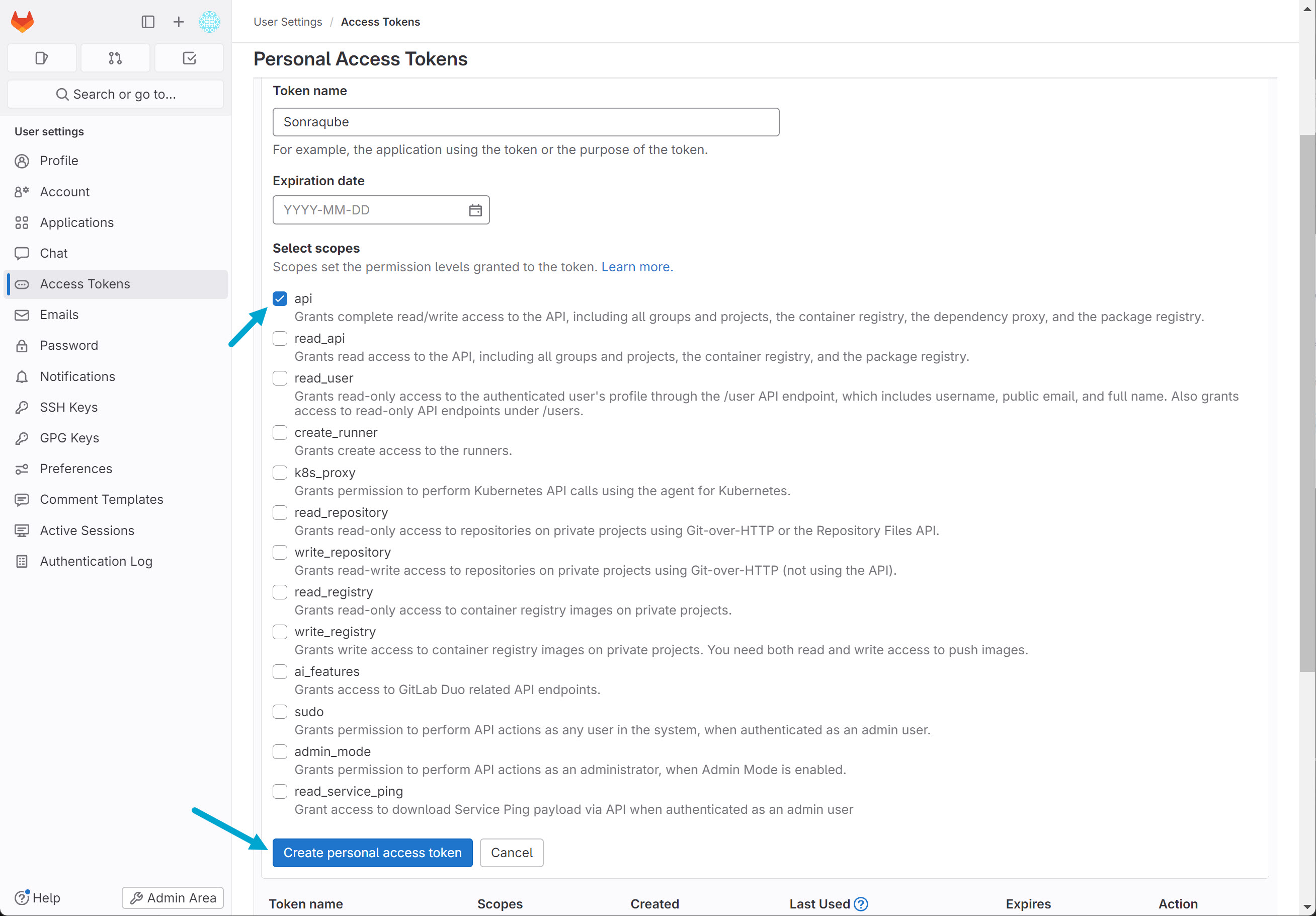Image resolution: width=1316 pixels, height=916 pixels.
Task: Follow the Learn more link
Action: [637, 267]
